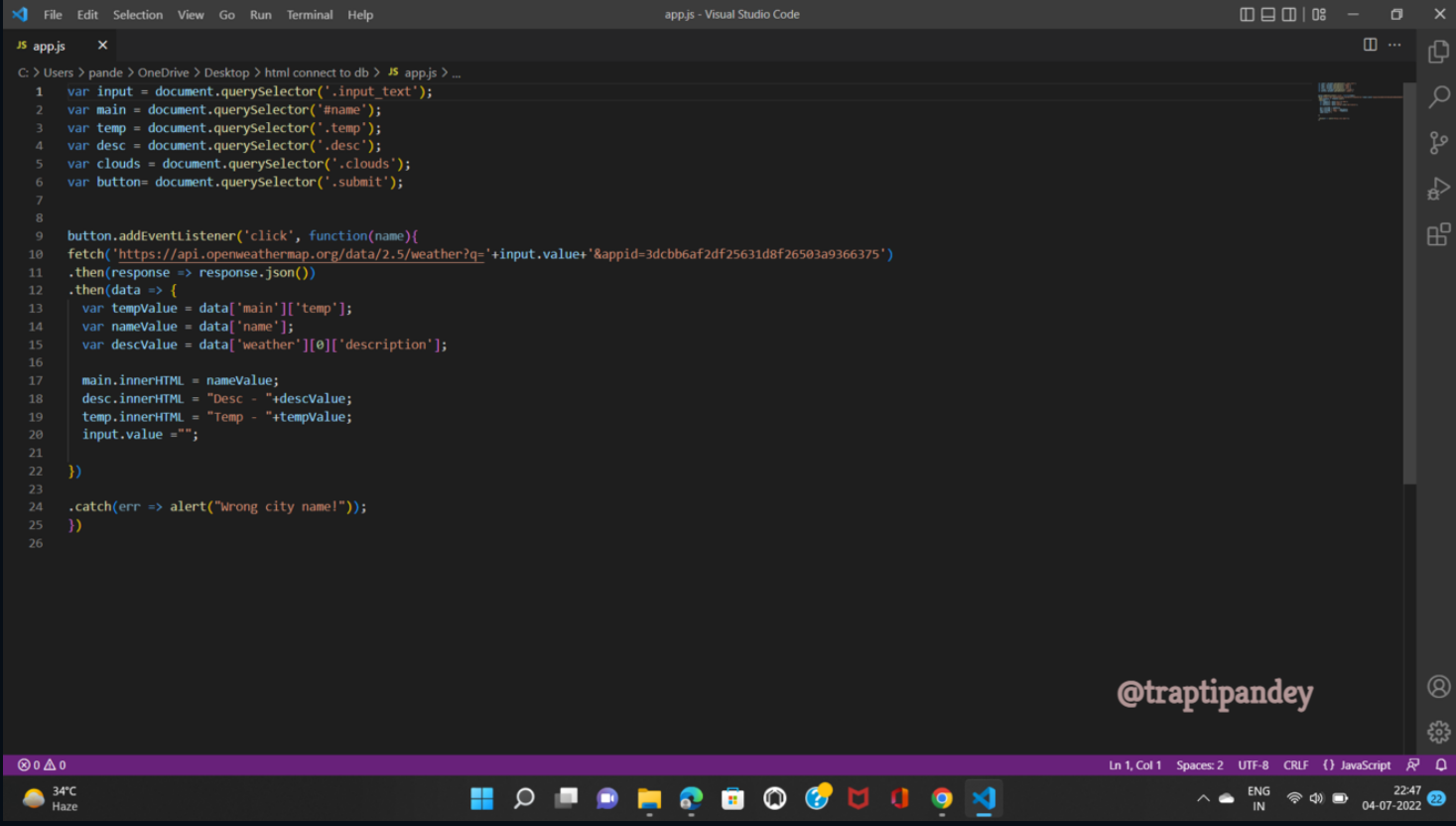
Task: Toggle the primary side bar
Action: click(1247, 14)
